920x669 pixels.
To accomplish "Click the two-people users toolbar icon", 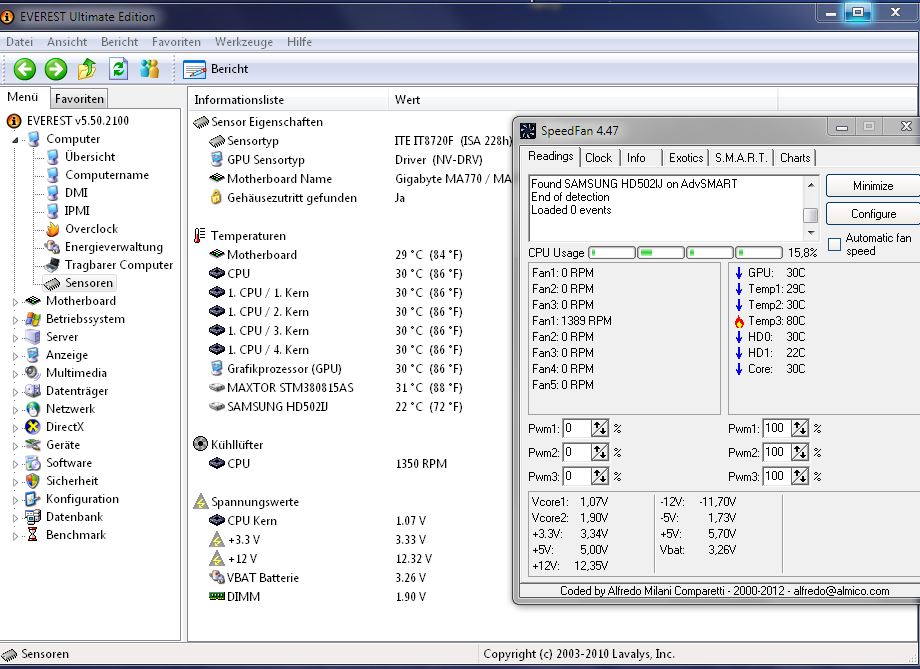I will [150, 69].
